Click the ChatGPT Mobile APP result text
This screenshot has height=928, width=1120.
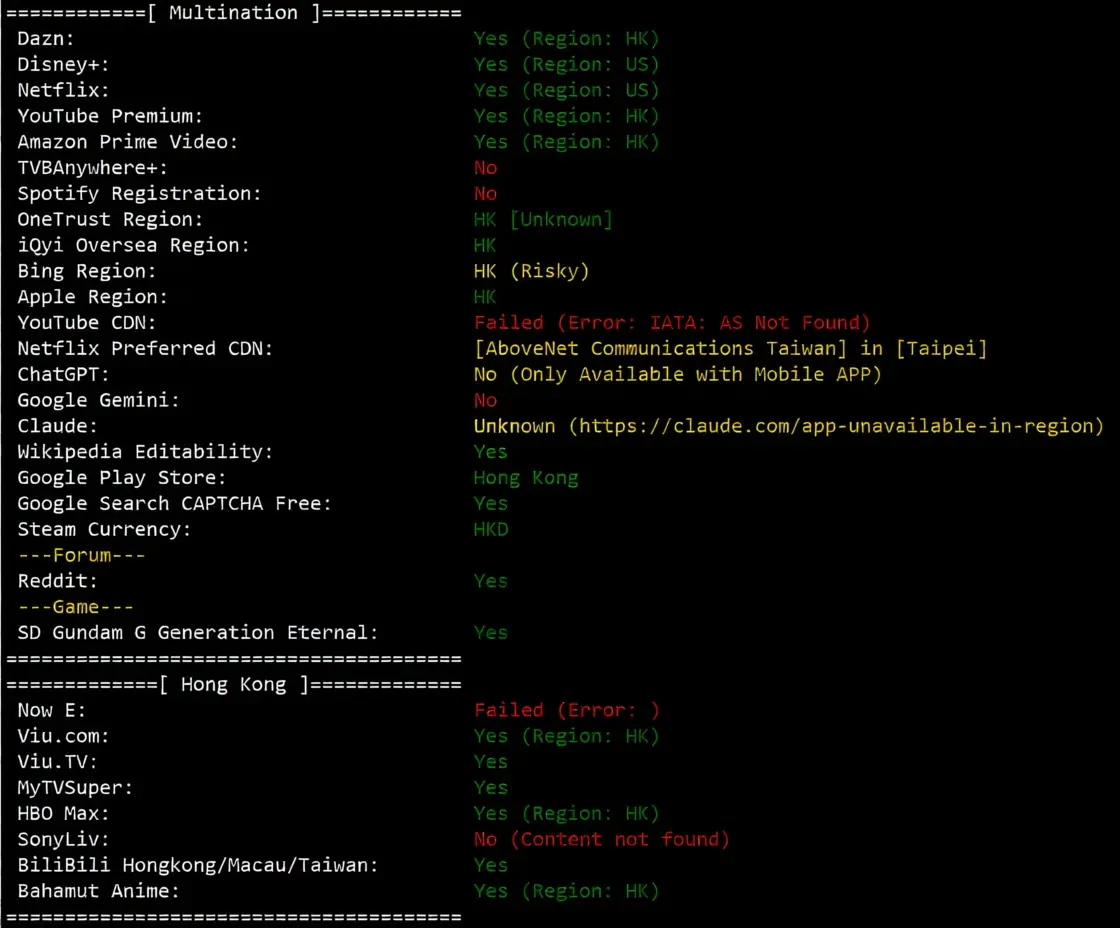(677, 374)
